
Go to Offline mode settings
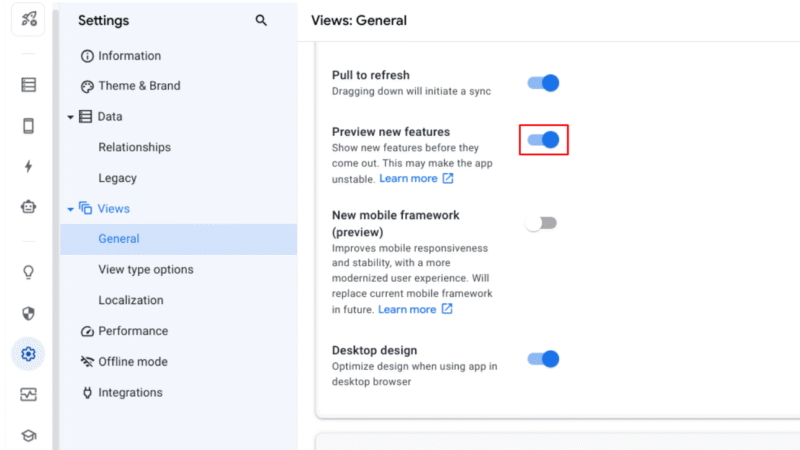coord(132,362)
